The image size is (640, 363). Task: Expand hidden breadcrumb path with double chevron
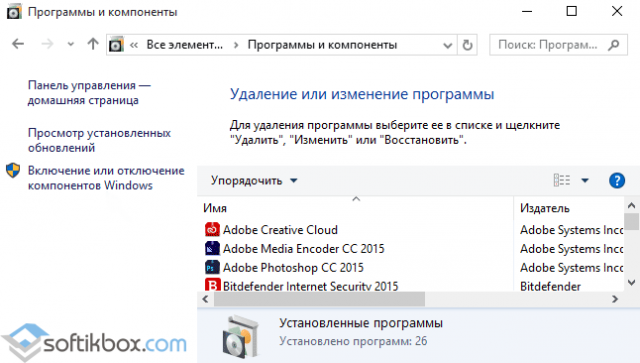point(134,45)
